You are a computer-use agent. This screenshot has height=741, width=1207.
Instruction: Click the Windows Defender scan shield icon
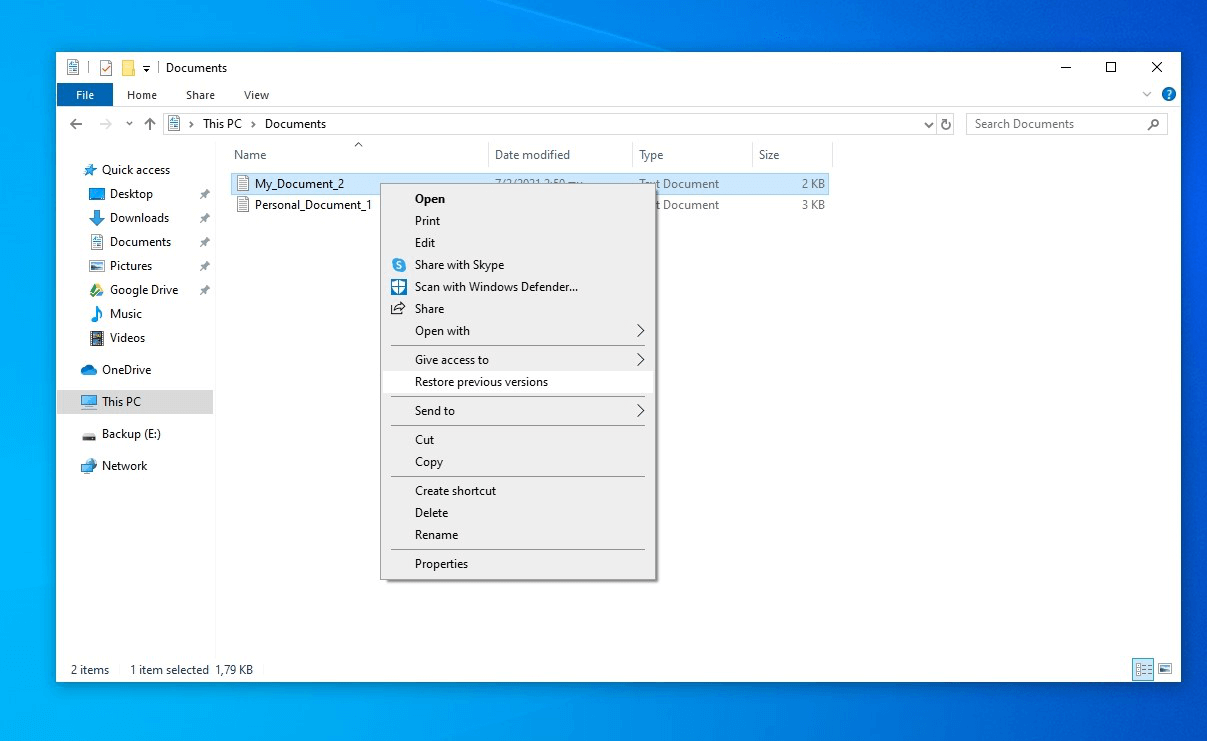click(398, 287)
